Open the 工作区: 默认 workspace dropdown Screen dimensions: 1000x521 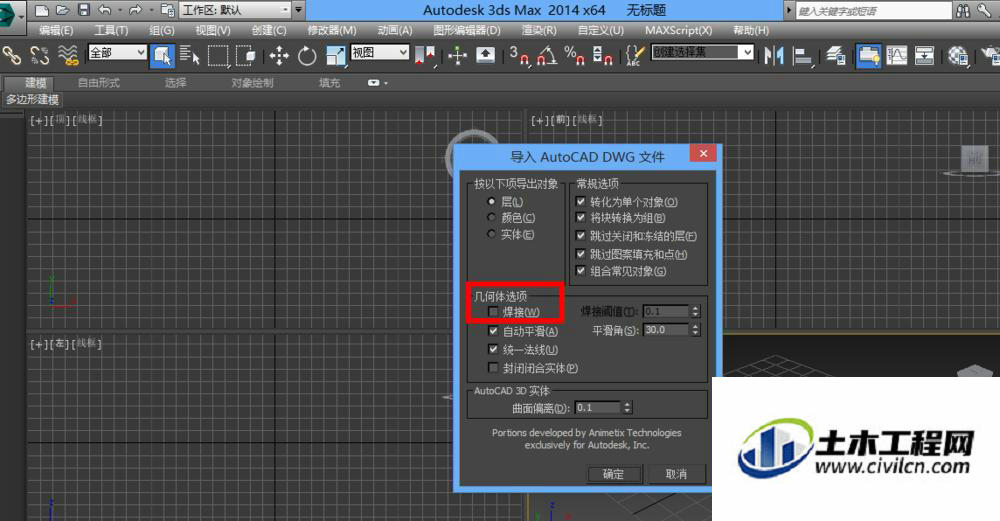(x=235, y=10)
